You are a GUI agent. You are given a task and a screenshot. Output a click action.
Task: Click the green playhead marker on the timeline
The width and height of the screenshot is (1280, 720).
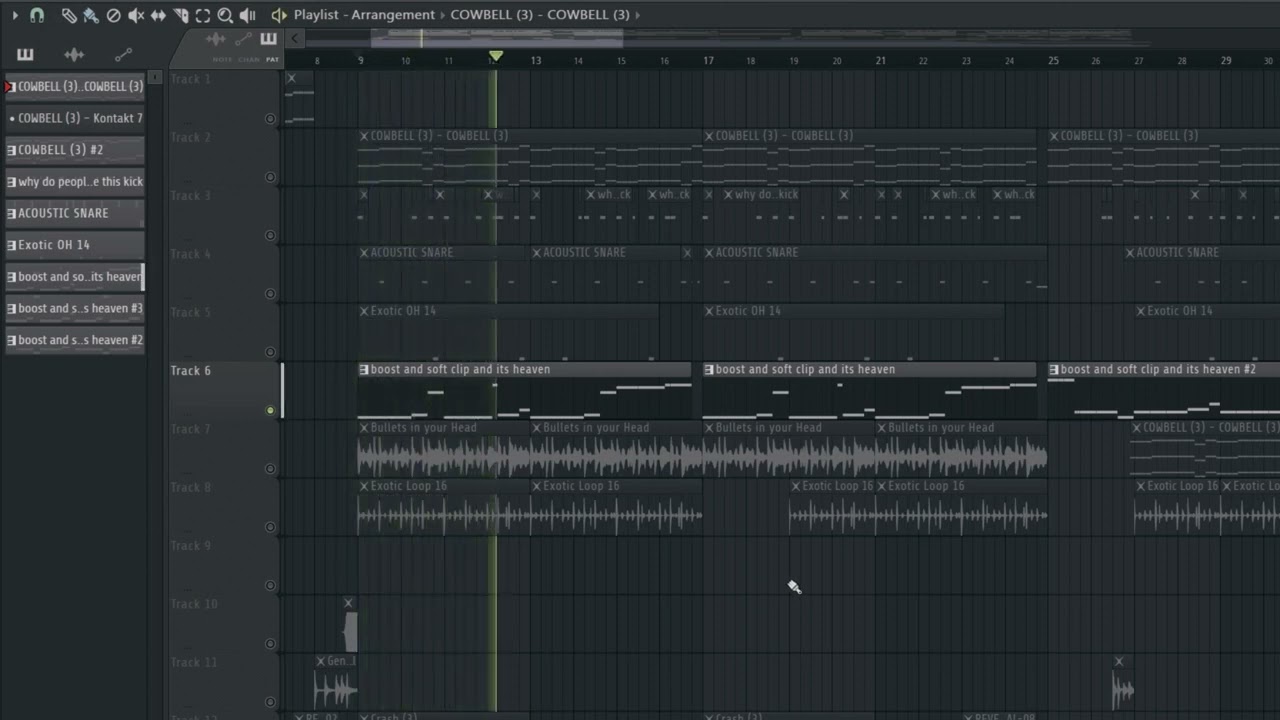pos(495,56)
